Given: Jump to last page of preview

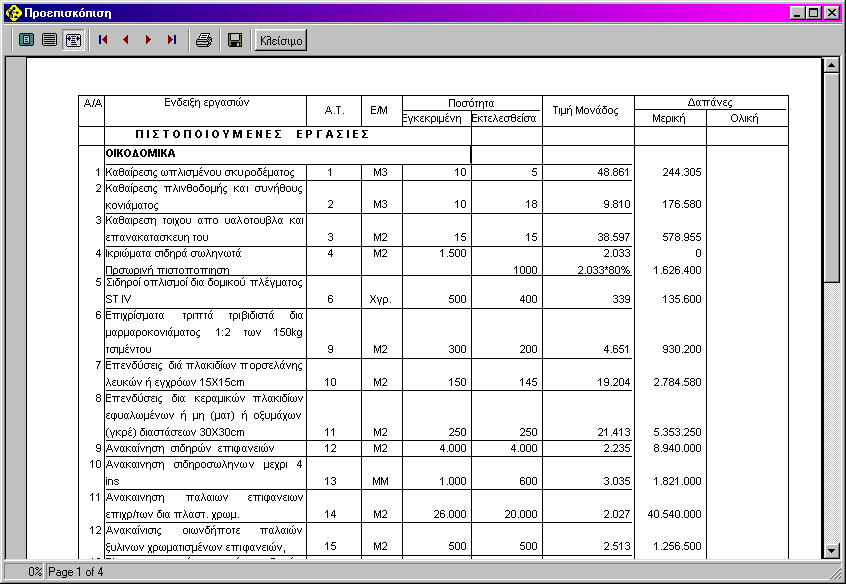Looking at the screenshot, I should coord(172,40).
